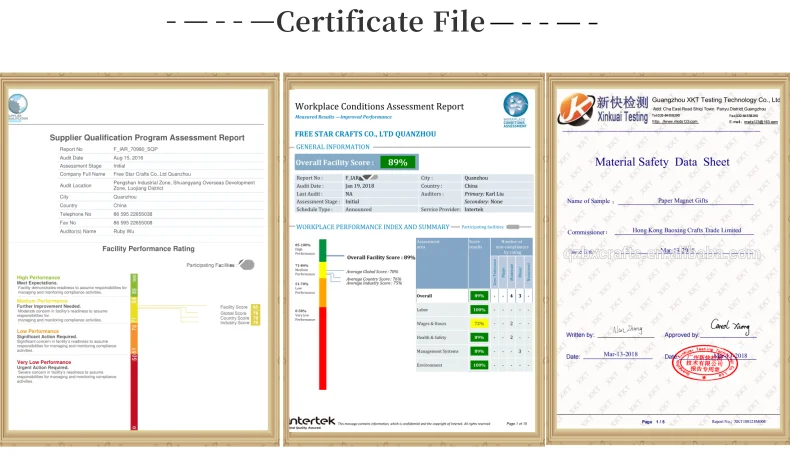This screenshot has height=459, width=790.
Task: Click the Certificate File heading
Action: click(x=380, y=22)
